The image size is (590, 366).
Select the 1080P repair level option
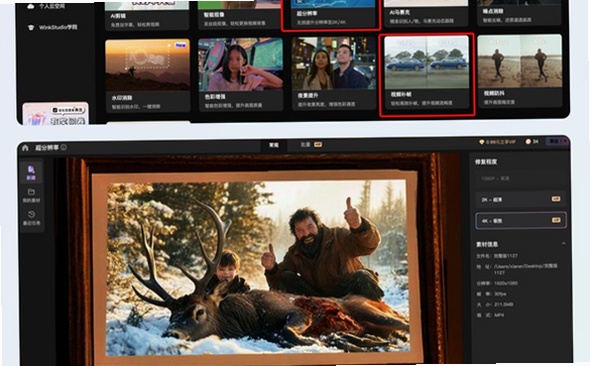521,178
